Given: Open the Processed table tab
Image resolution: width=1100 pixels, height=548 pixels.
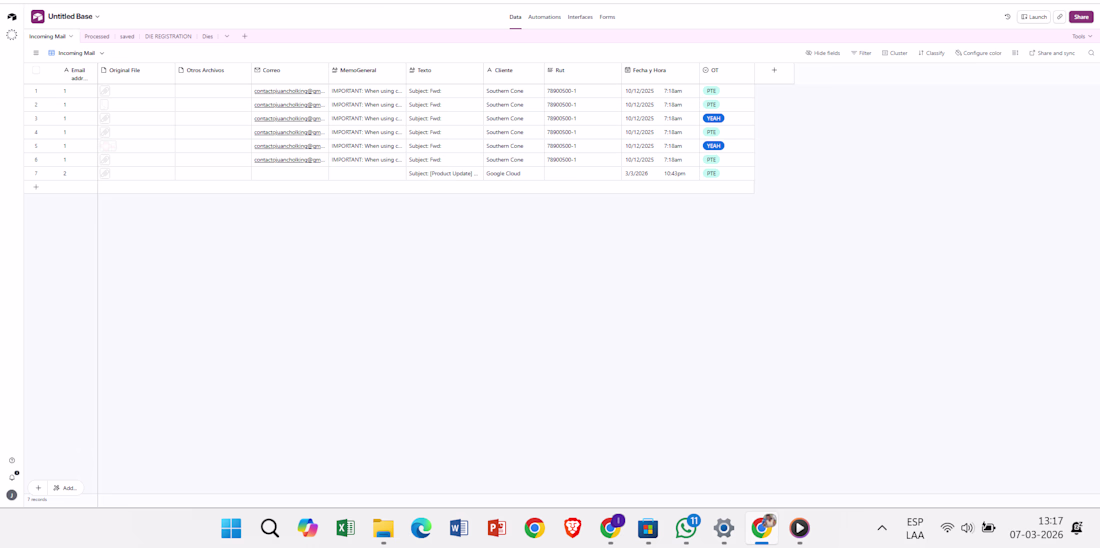Looking at the screenshot, I should click(97, 36).
